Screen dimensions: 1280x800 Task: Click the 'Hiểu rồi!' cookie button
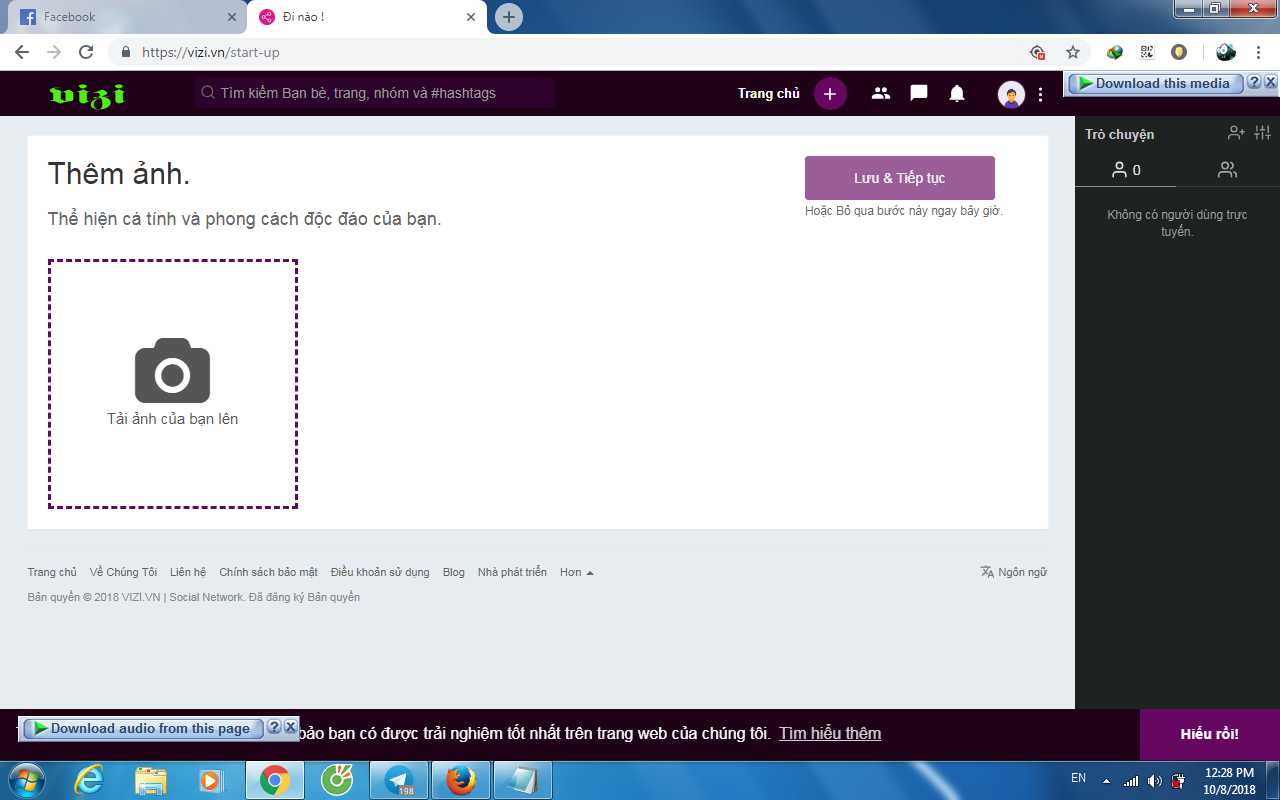pyautogui.click(x=1209, y=734)
